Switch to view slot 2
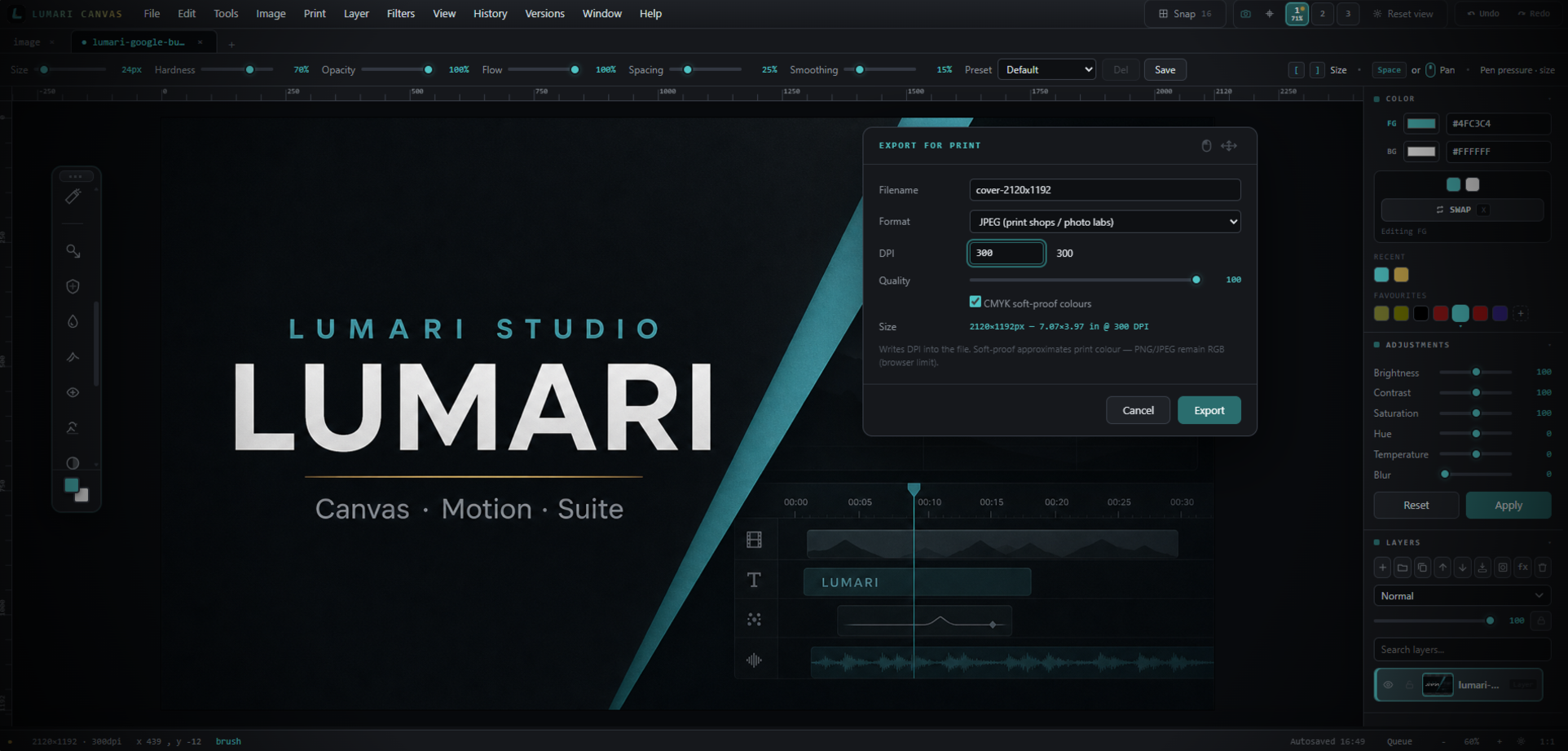Image resolution: width=1568 pixels, height=751 pixels. (1322, 14)
